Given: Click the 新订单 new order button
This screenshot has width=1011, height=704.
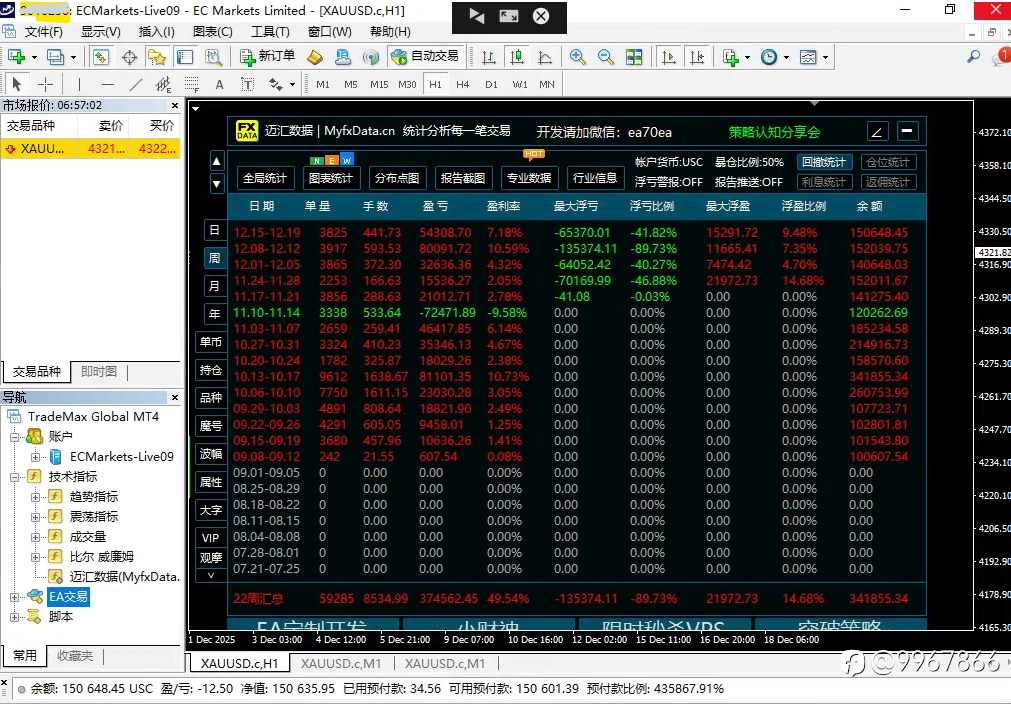Looking at the screenshot, I should click(267, 57).
